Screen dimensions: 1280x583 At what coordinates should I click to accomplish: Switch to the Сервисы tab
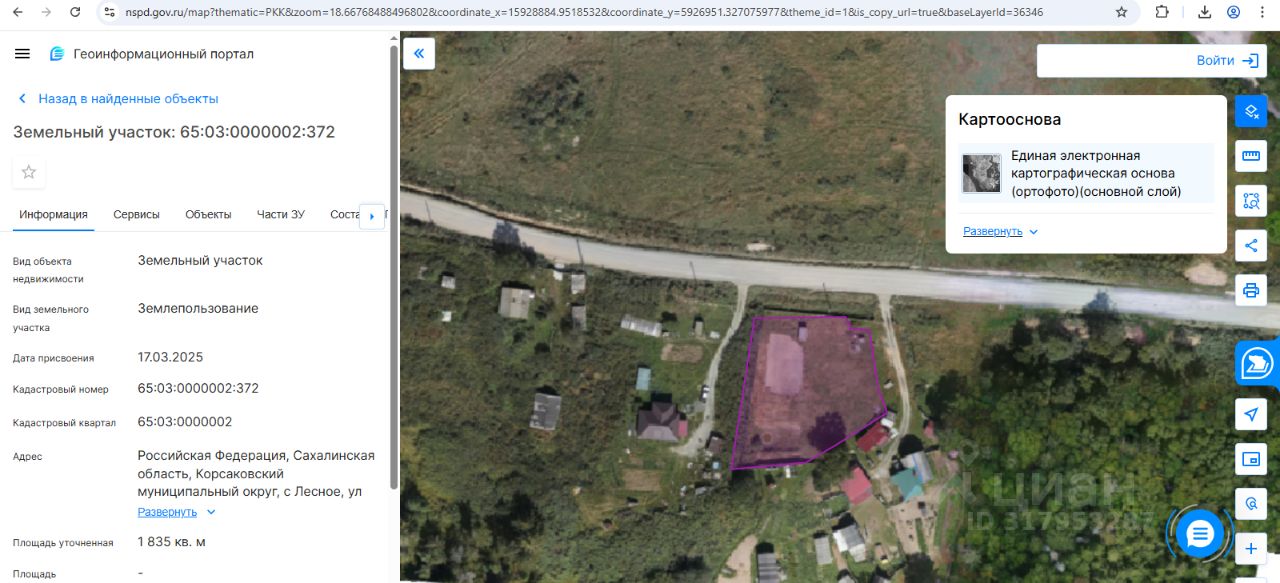136,214
